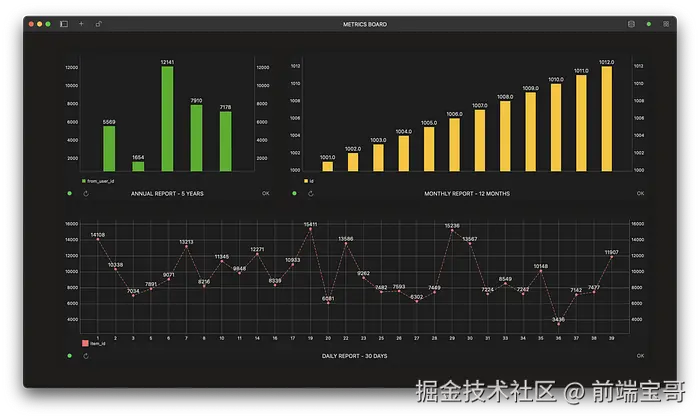This screenshot has height=419, width=700.
Task: Click Annual Report green status dot
Action: pyautogui.click(x=69, y=194)
